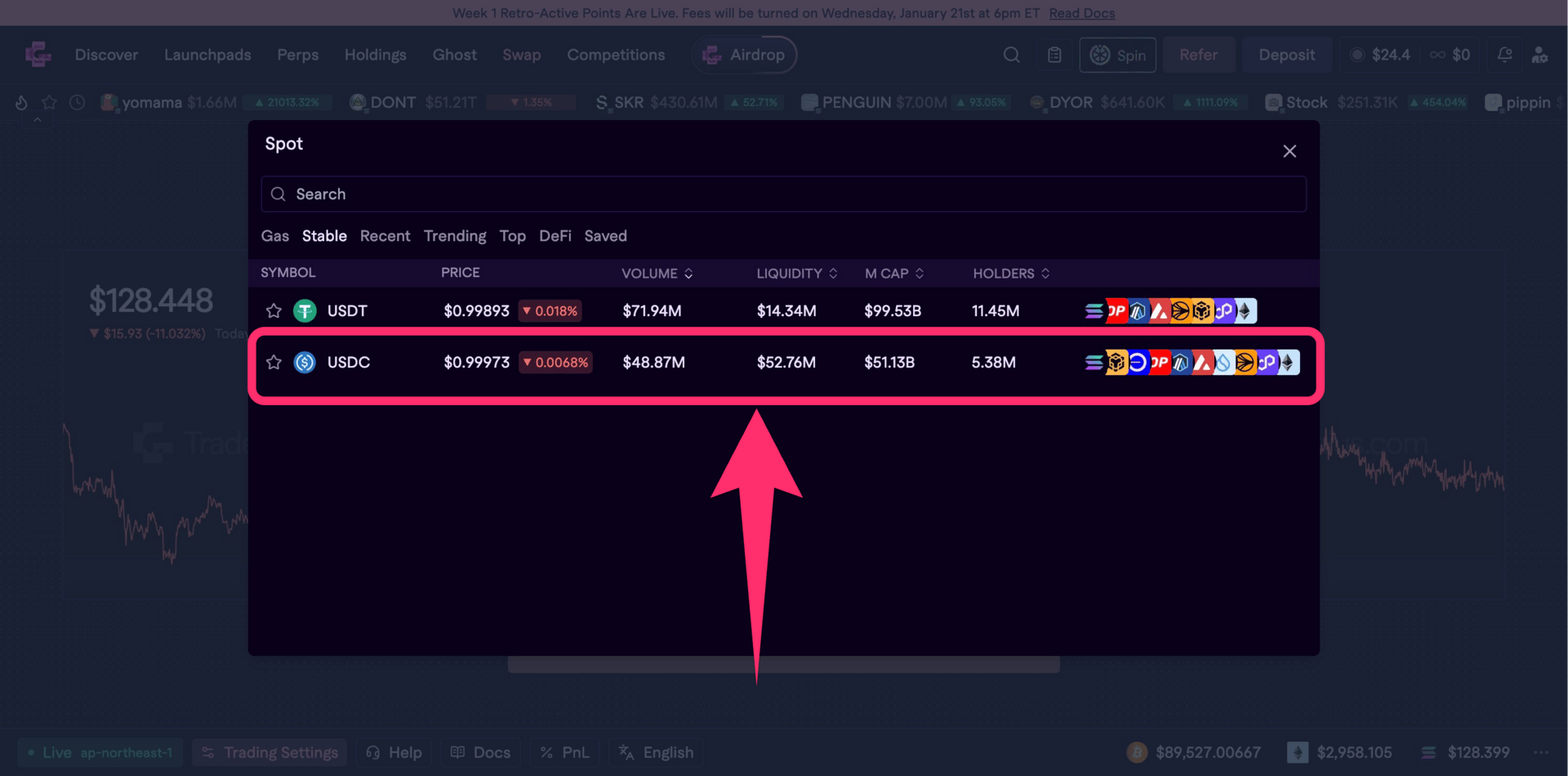
Task: Select the Solana chain icon in USDC row
Action: 1094,362
